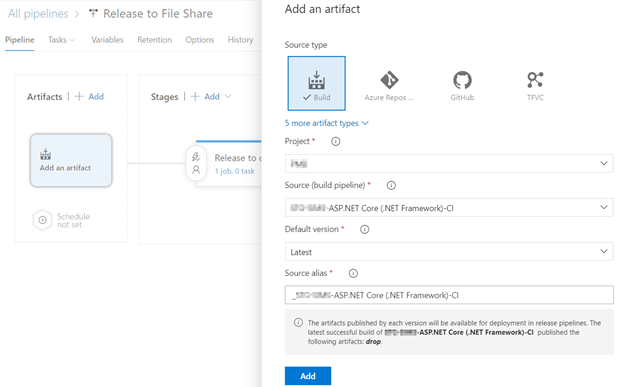Click the pre-deployment approvers person icon
Viewport: 624px width, 387px height.
point(196,170)
